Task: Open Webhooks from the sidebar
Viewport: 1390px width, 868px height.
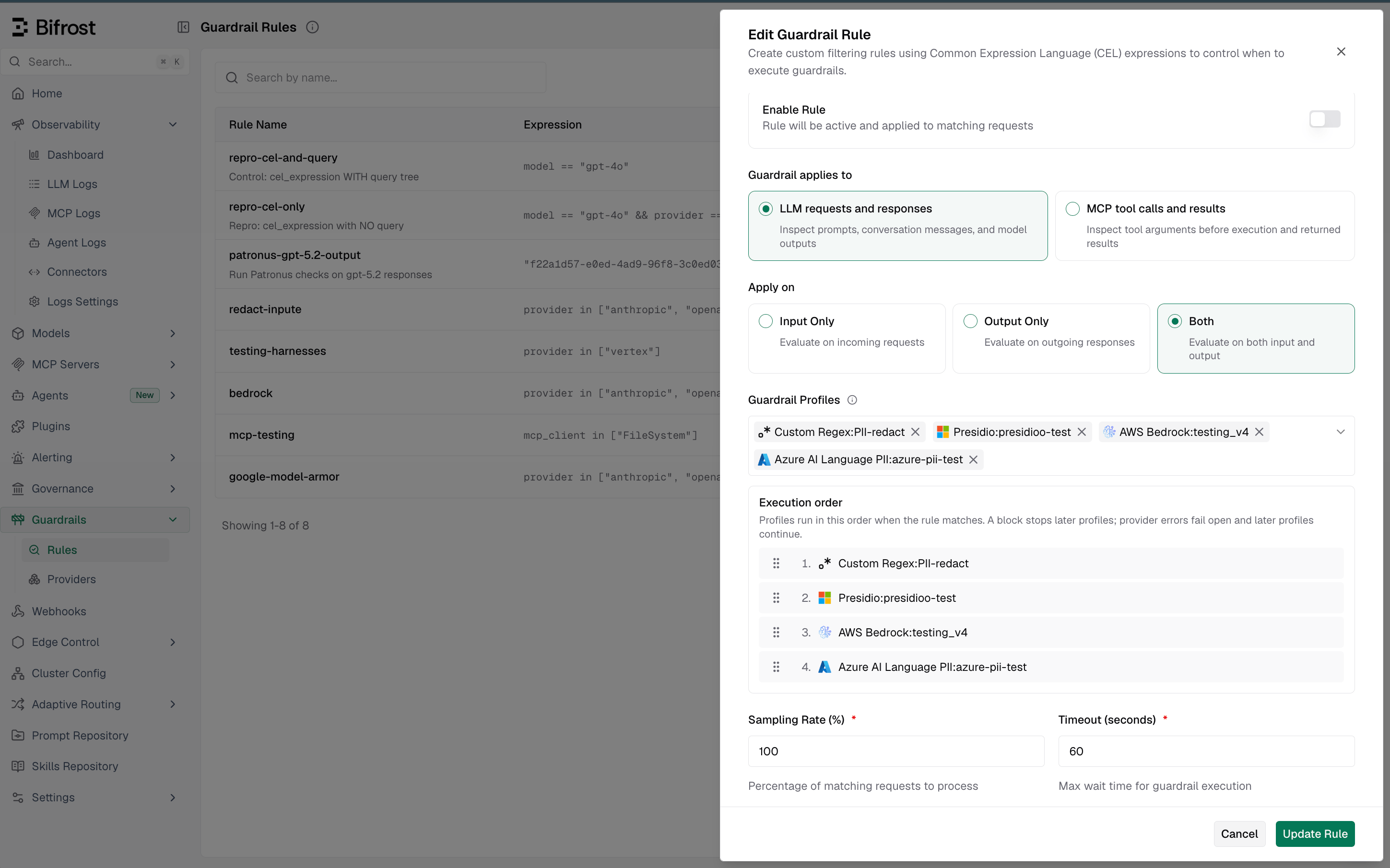Action: coord(95,611)
